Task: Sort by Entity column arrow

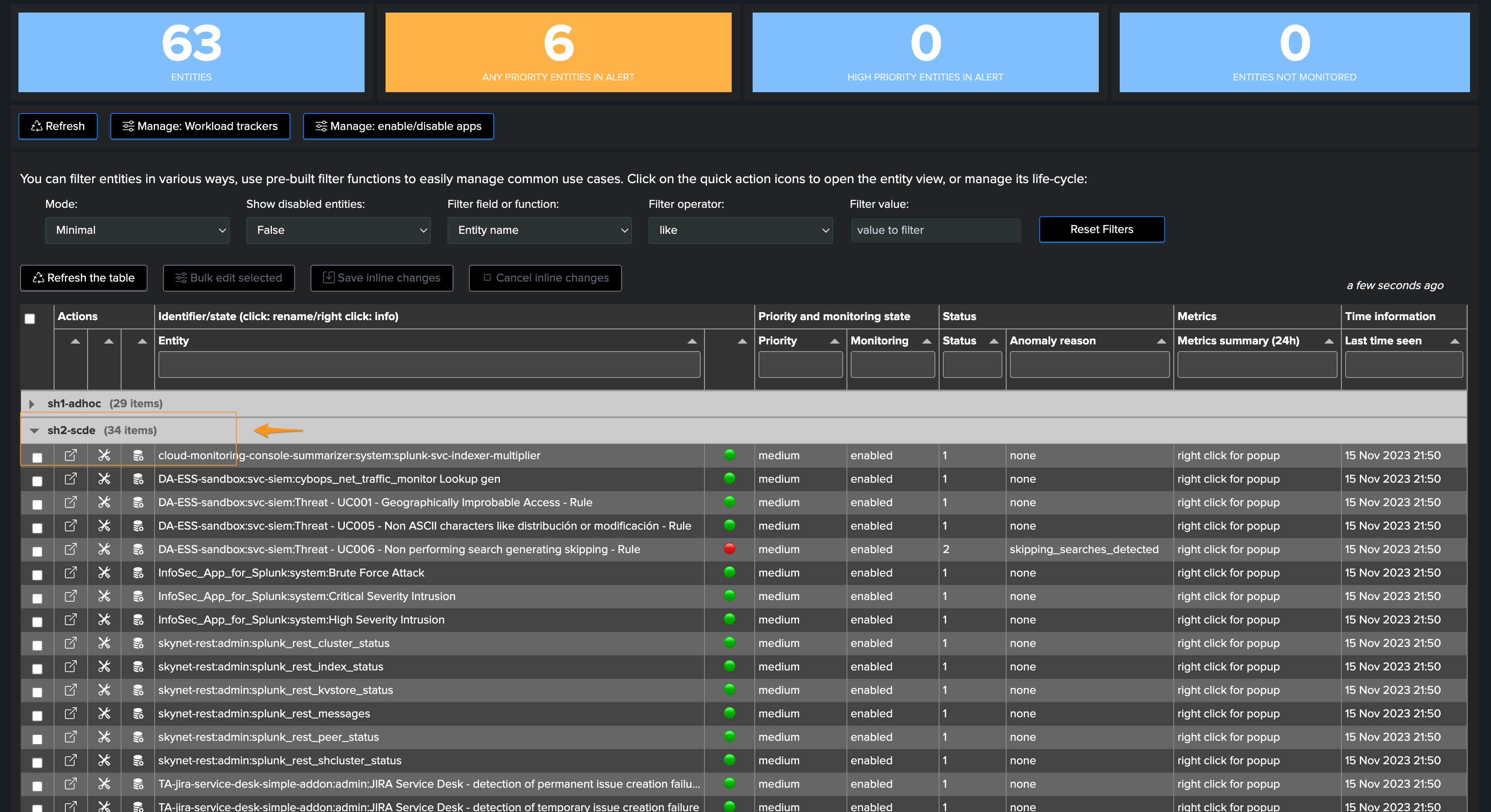Action: 692,341
